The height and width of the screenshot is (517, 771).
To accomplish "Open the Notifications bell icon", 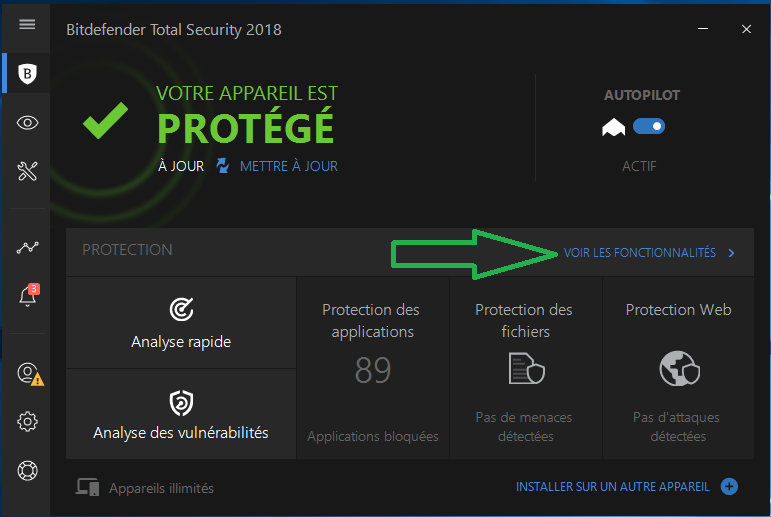I will [x=28, y=295].
